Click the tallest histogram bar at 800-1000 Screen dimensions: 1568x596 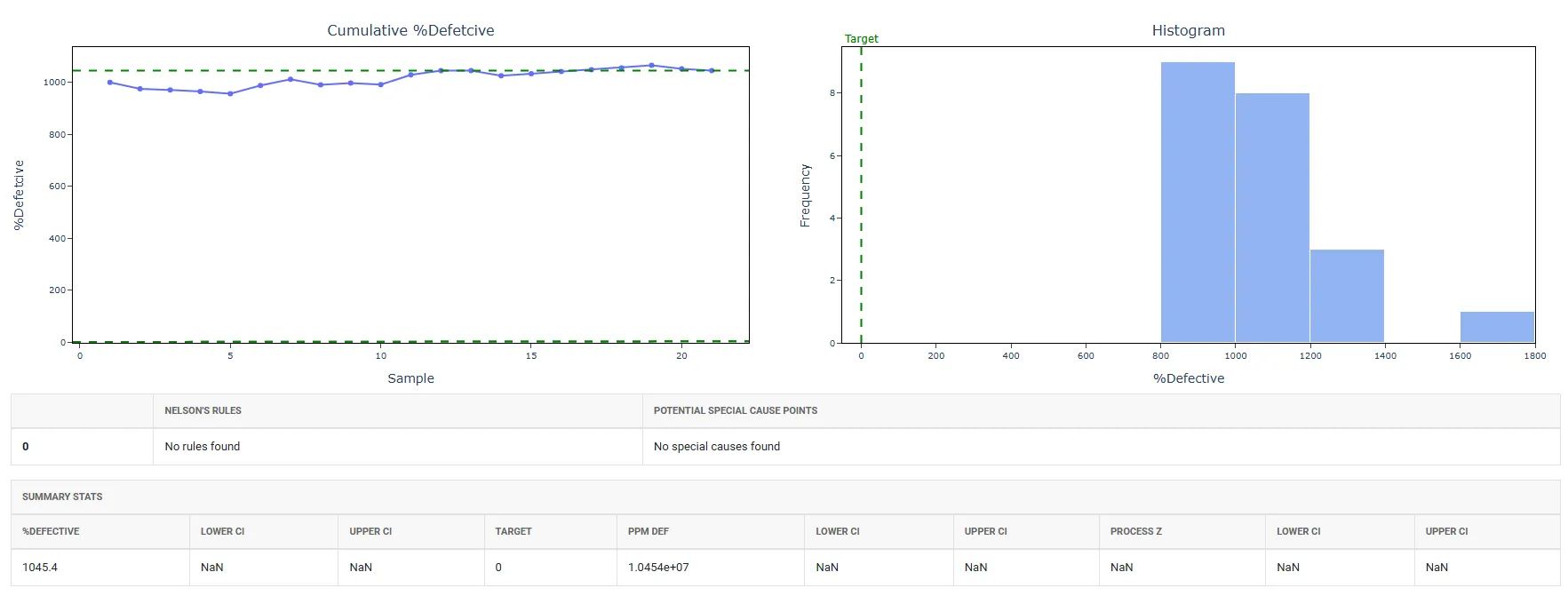pyautogui.click(x=1198, y=203)
